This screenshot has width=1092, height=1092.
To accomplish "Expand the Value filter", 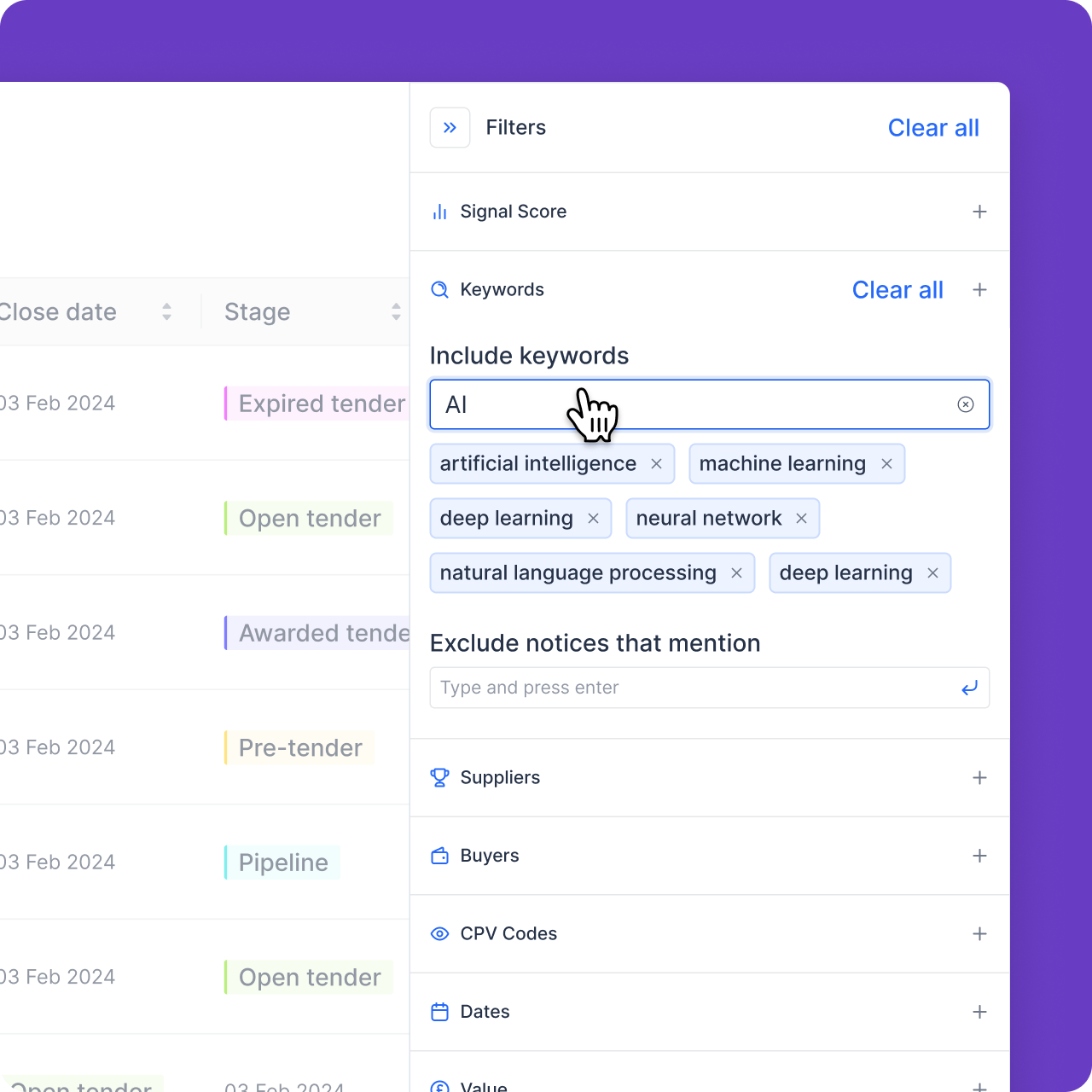I will coord(979,1087).
